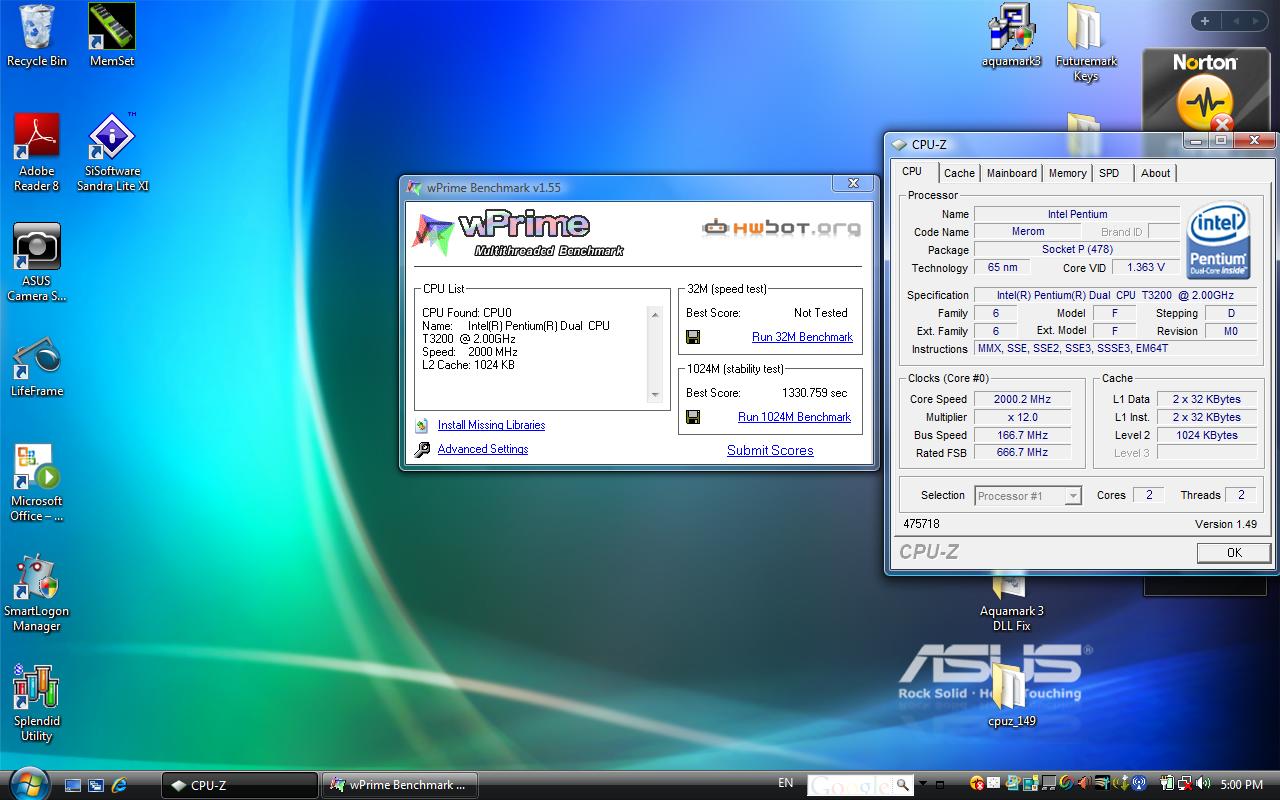
Task: Open the ASUS Camera shortcut
Action: click(x=37, y=262)
